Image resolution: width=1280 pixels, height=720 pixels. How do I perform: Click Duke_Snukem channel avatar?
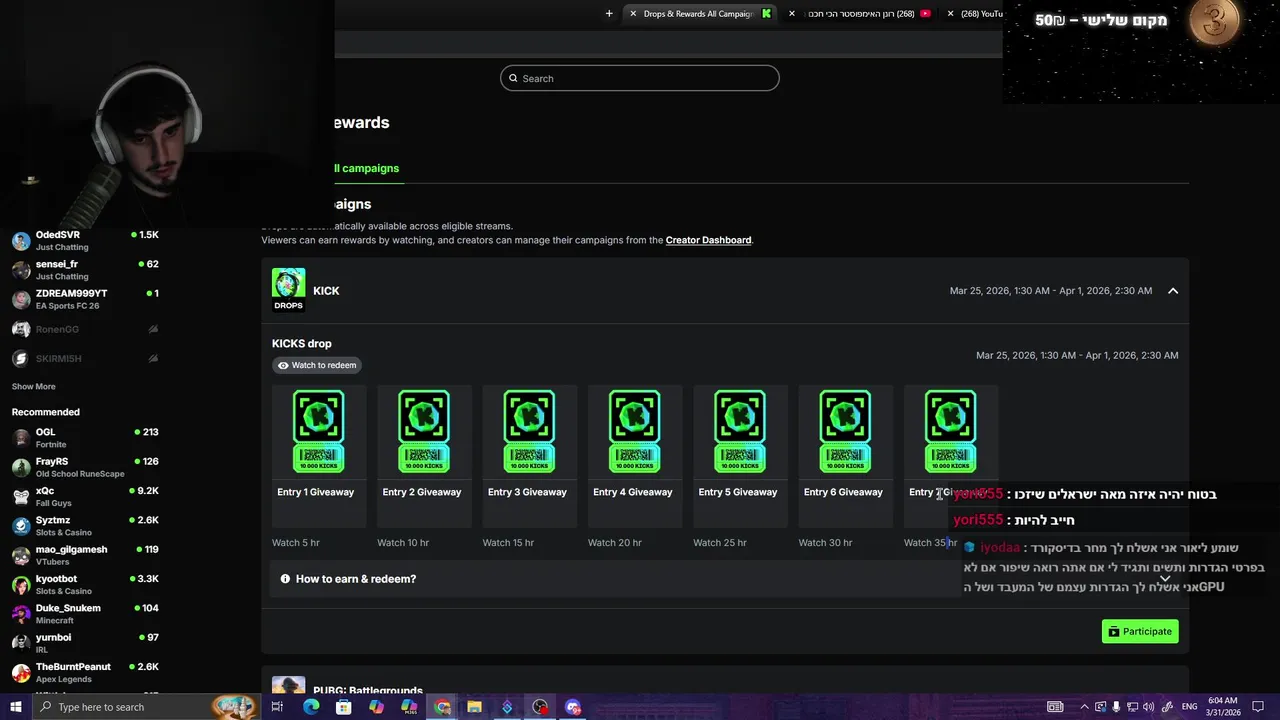point(21,614)
